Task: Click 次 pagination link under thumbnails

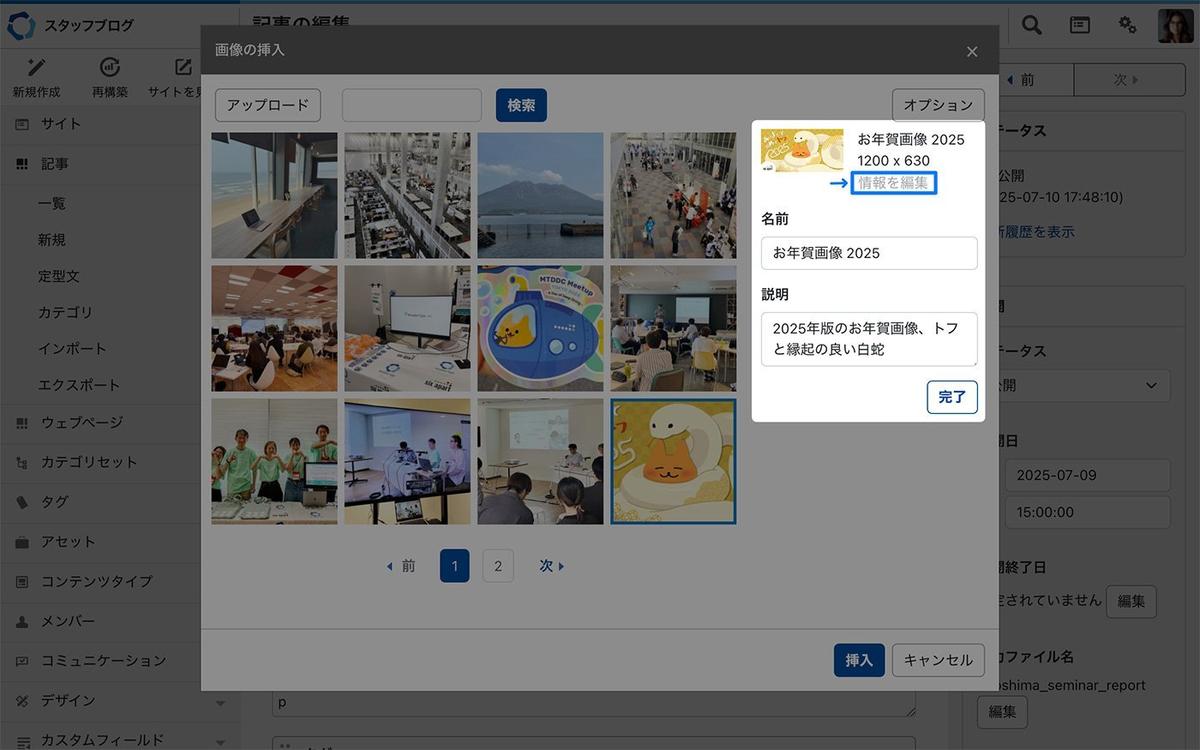Action: coord(552,566)
